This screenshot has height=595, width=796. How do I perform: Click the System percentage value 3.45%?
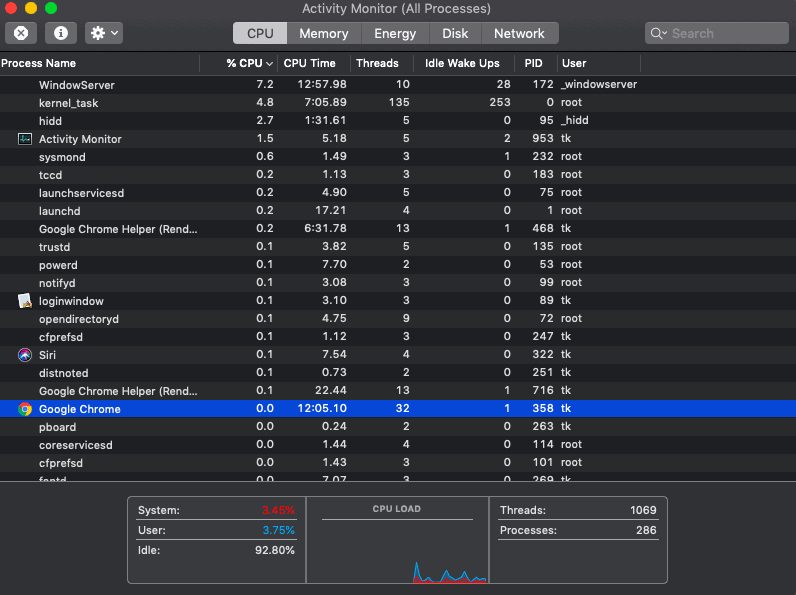[278, 510]
